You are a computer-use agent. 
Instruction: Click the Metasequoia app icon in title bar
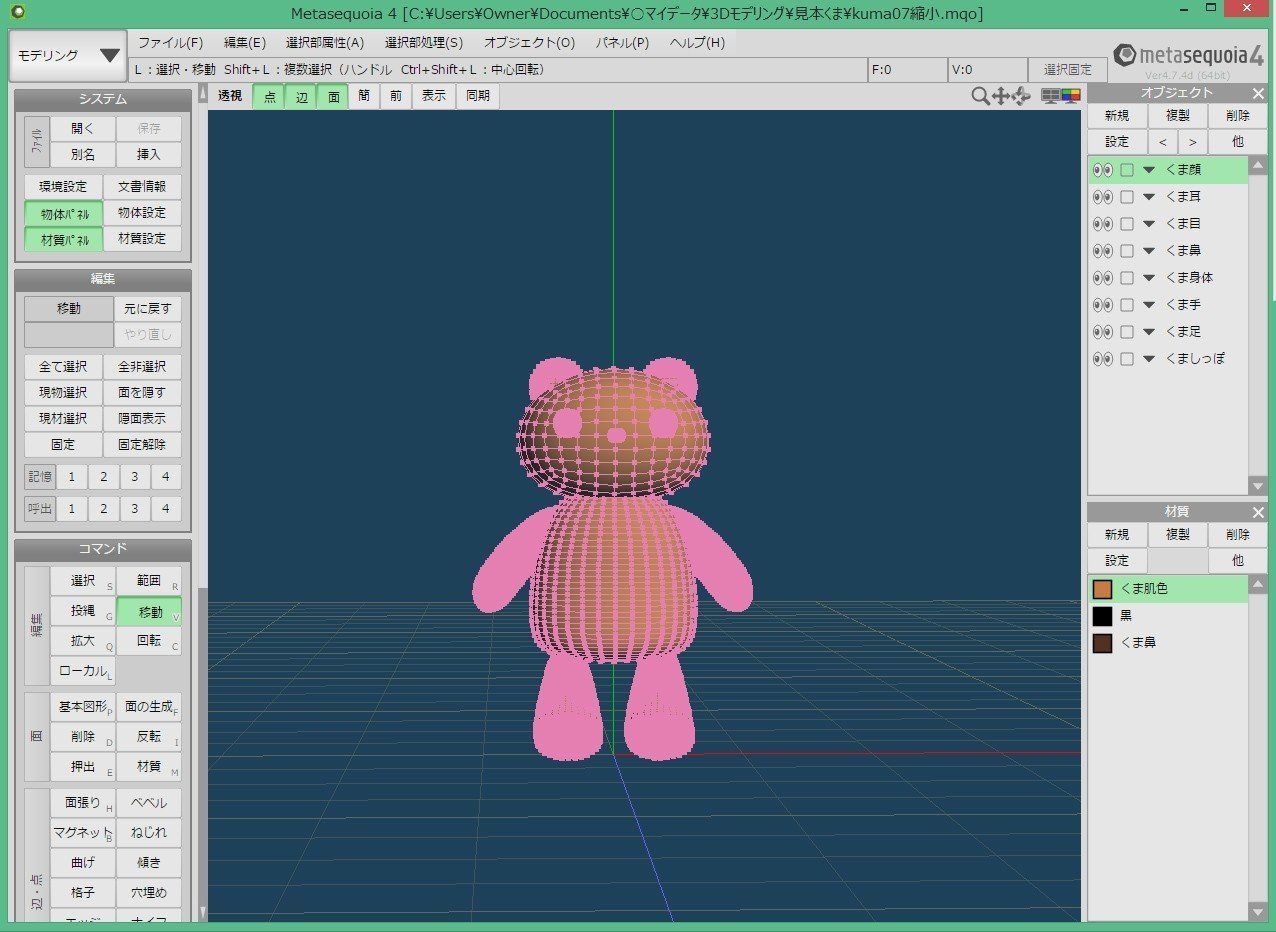click(x=18, y=12)
